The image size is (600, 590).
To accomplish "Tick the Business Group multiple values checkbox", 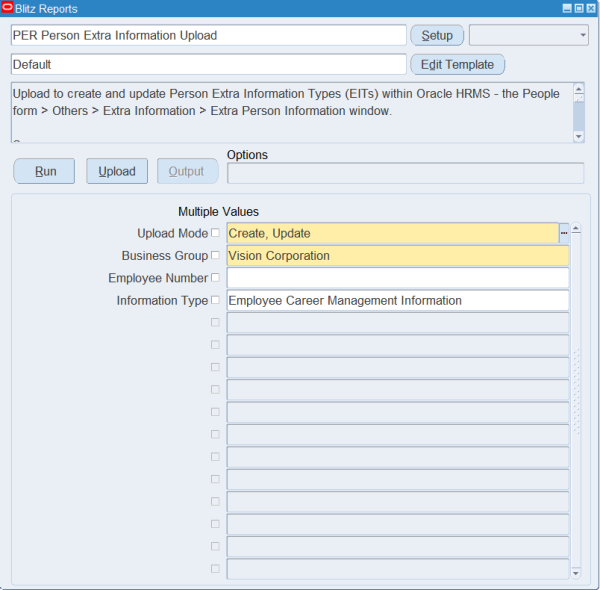I will [x=215, y=255].
